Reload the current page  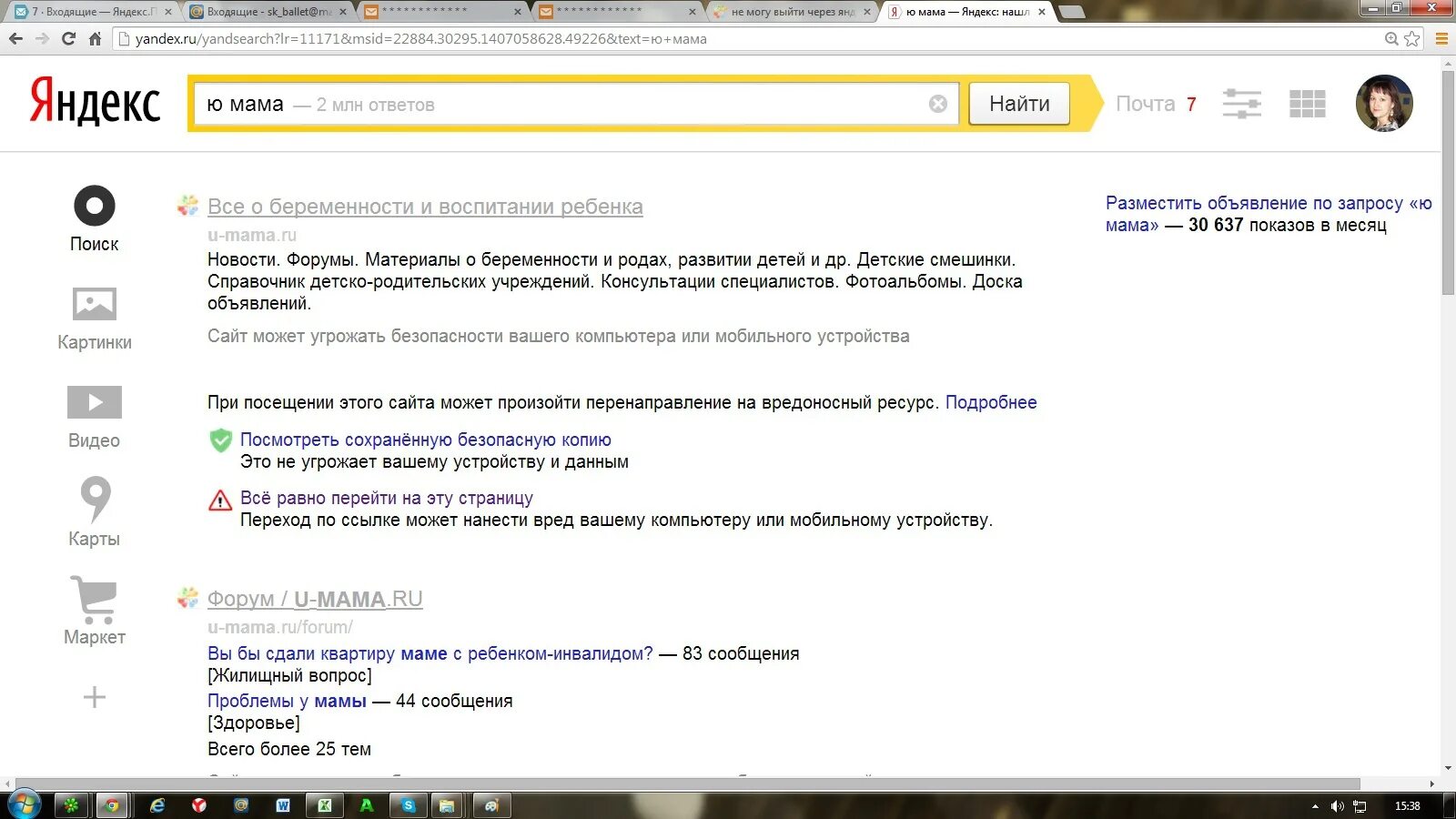[68, 39]
